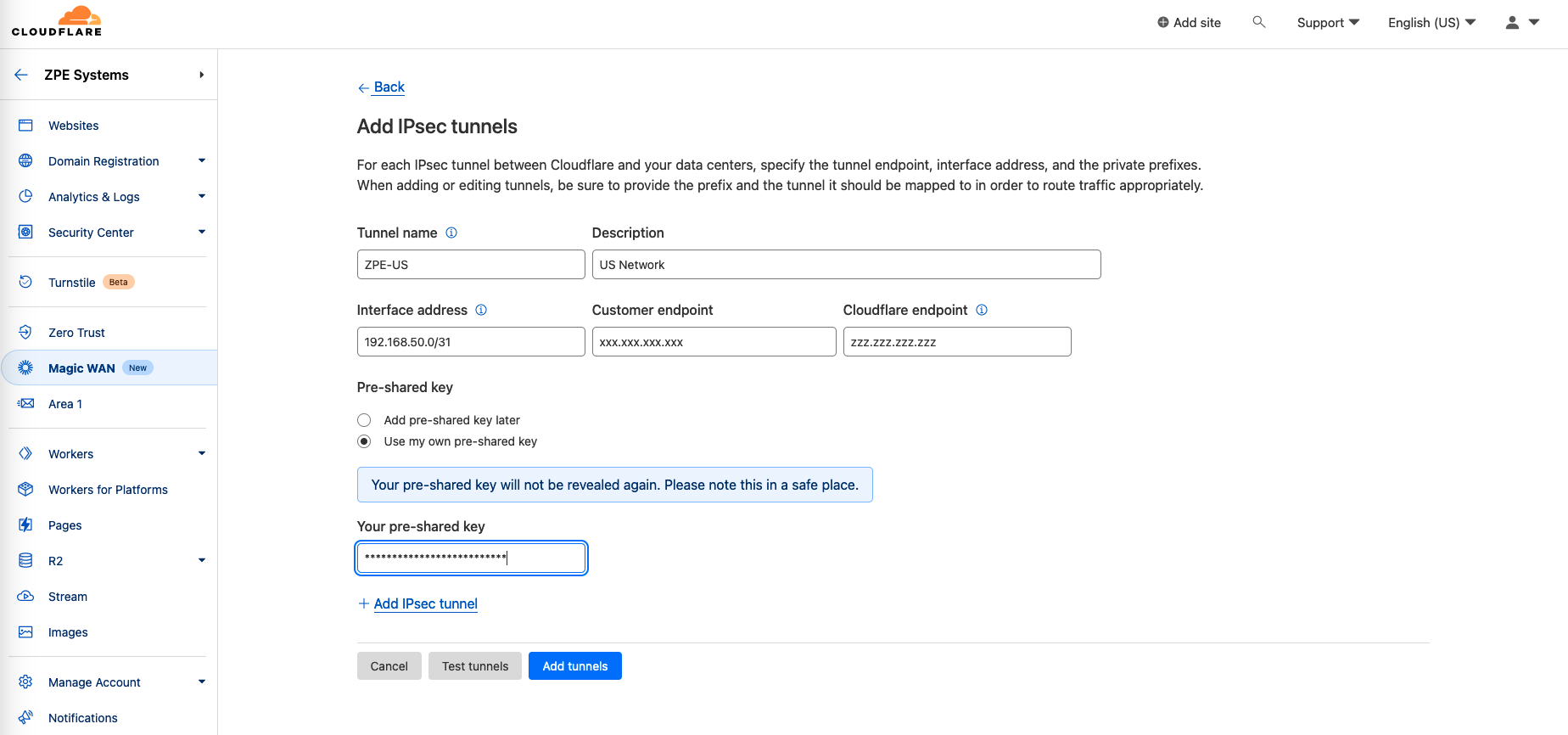Expand Security Center submenu arrow
1568x735 pixels.
[202, 232]
